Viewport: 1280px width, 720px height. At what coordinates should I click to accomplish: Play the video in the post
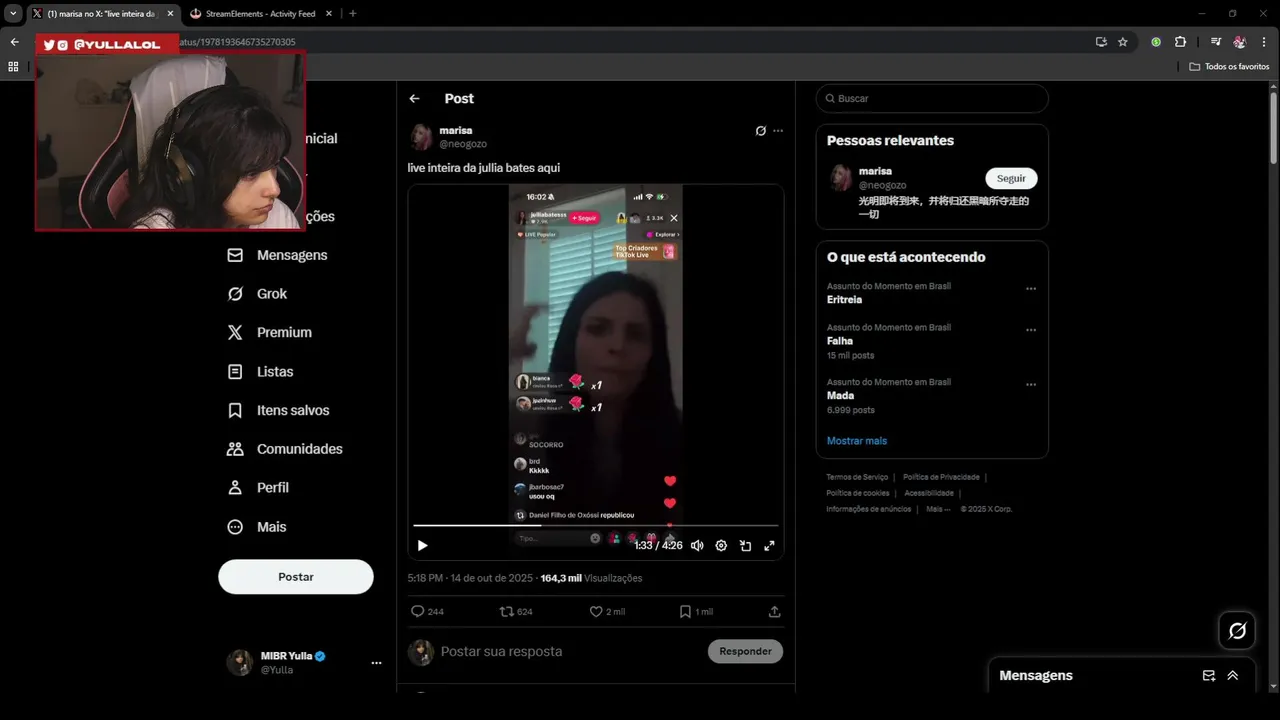click(422, 546)
